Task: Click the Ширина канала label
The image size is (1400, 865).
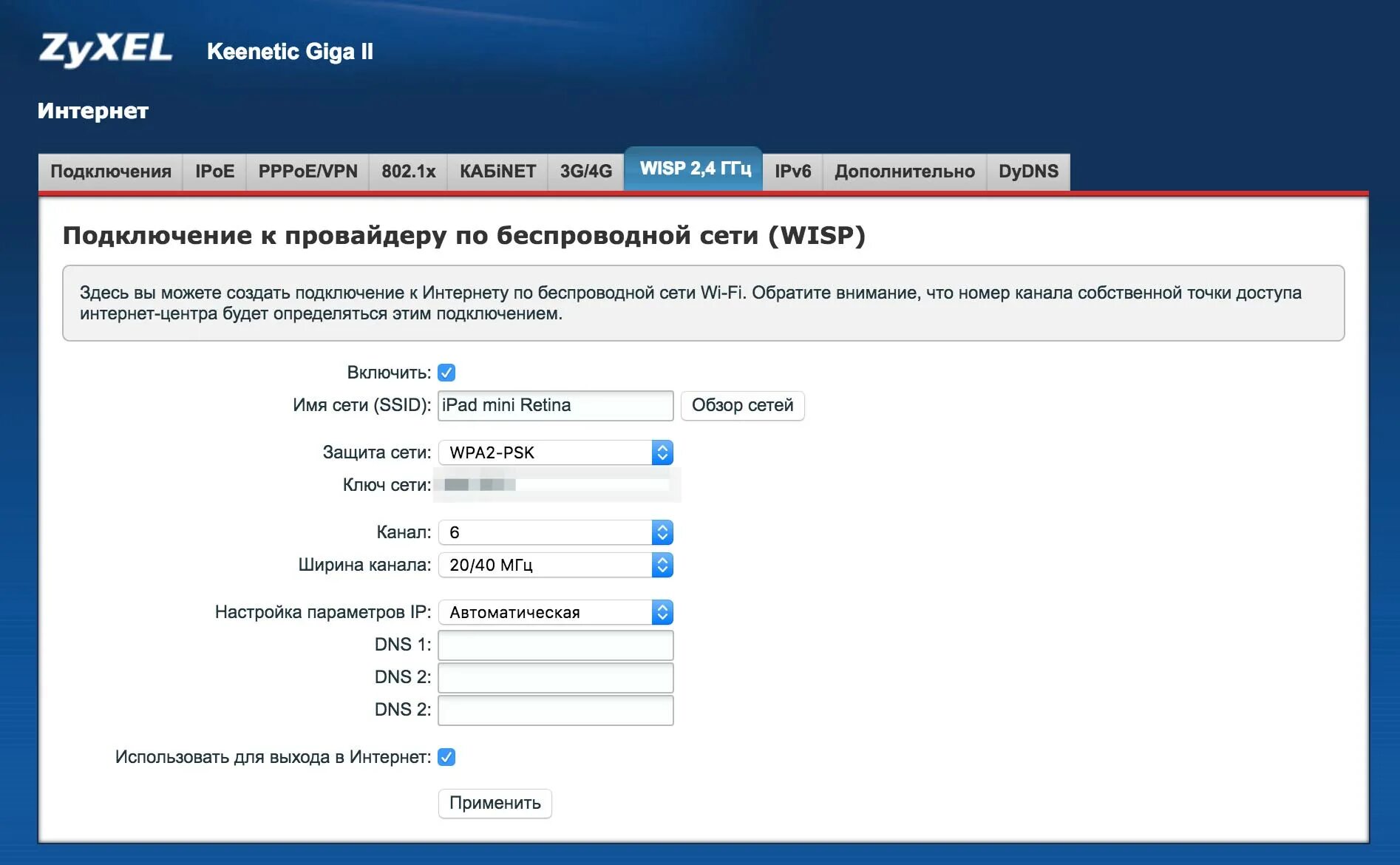Action: point(364,565)
